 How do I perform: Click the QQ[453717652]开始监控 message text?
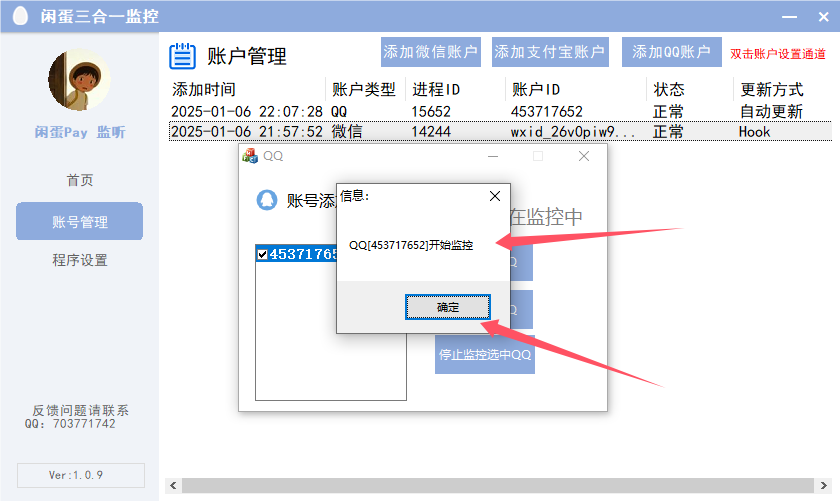(411, 245)
